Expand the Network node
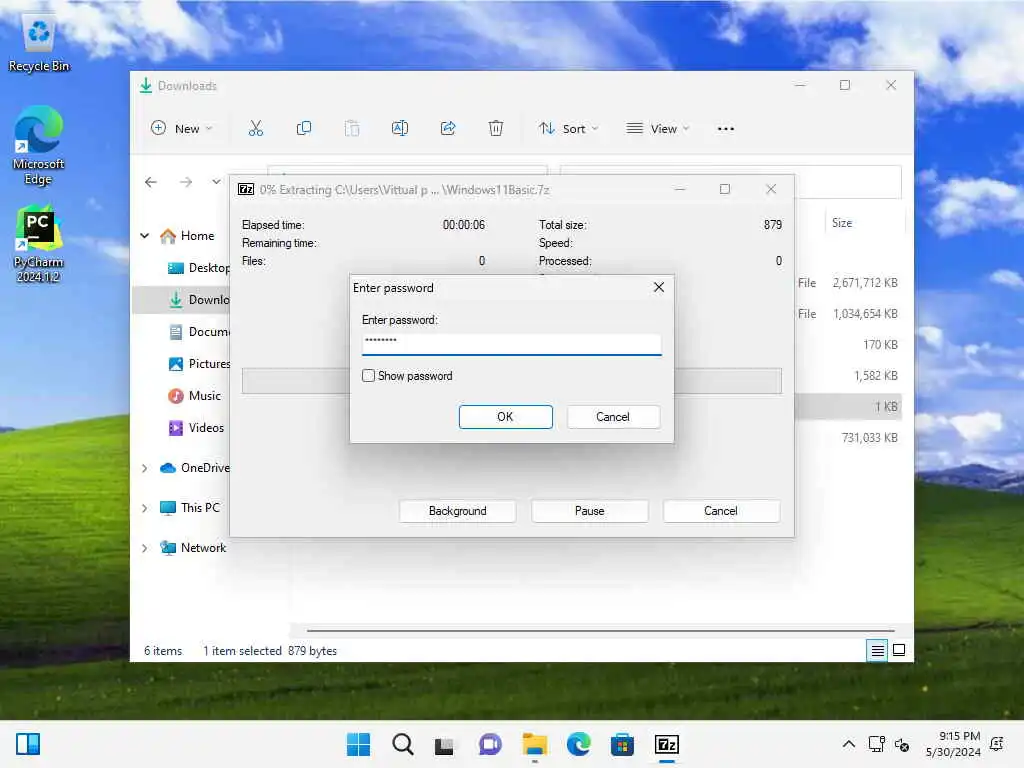This screenshot has height=768, width=1024. [x=145, y=548]
